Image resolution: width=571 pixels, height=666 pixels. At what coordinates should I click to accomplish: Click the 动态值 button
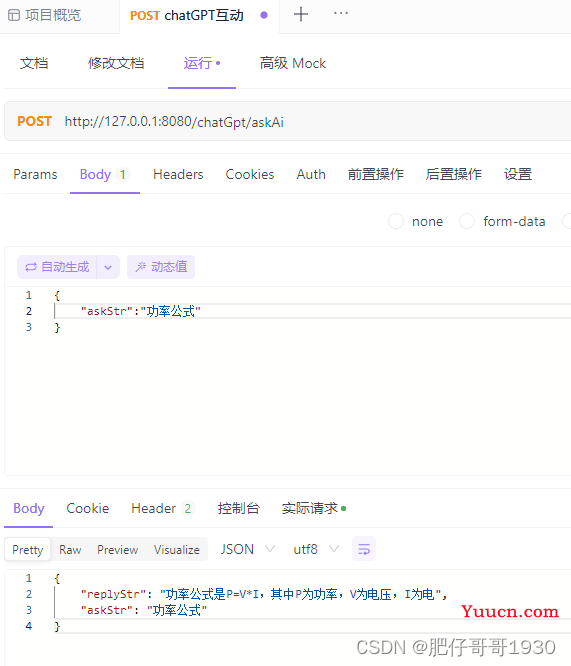pos(161,267)
